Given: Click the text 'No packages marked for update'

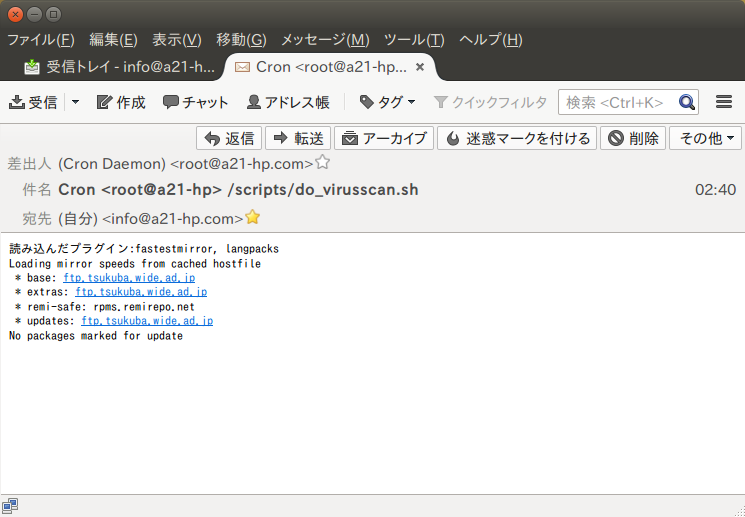Looking at the screenshot, I should (x=96, y=336).
